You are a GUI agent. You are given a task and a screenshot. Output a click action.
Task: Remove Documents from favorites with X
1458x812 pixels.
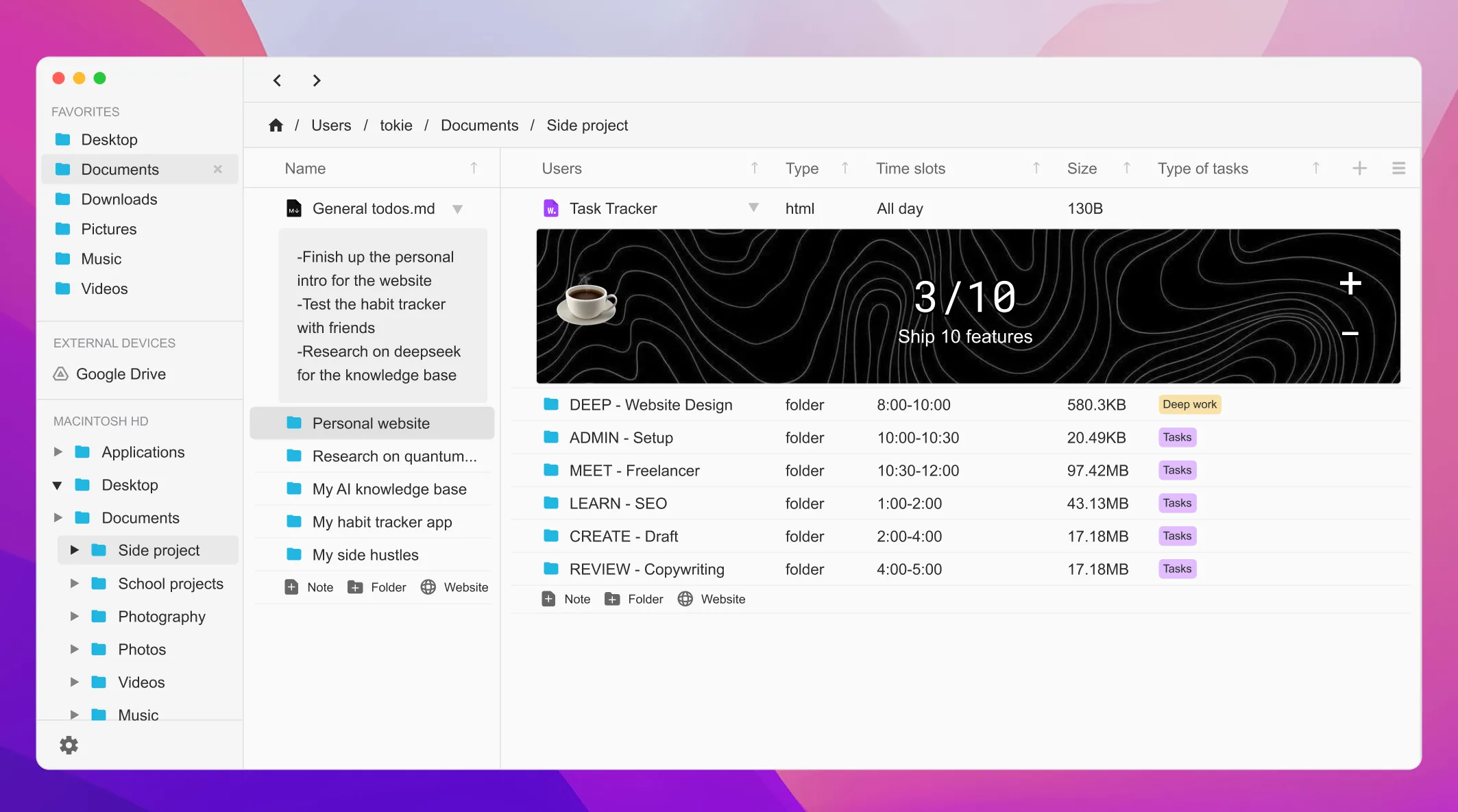[x=217, y=169]
